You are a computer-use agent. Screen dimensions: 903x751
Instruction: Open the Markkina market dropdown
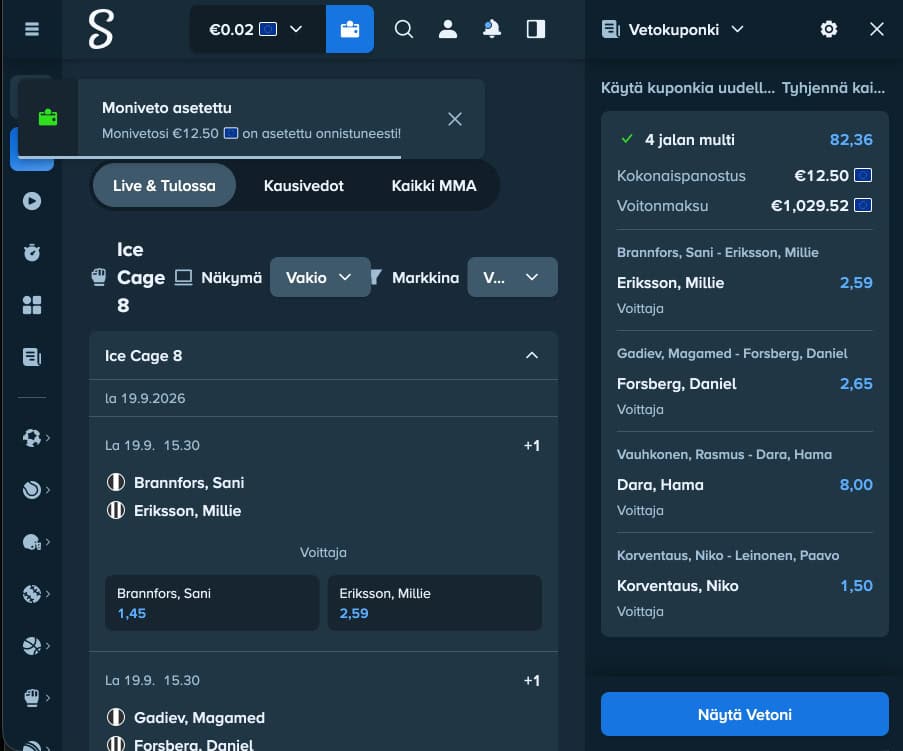coord(512,277)
